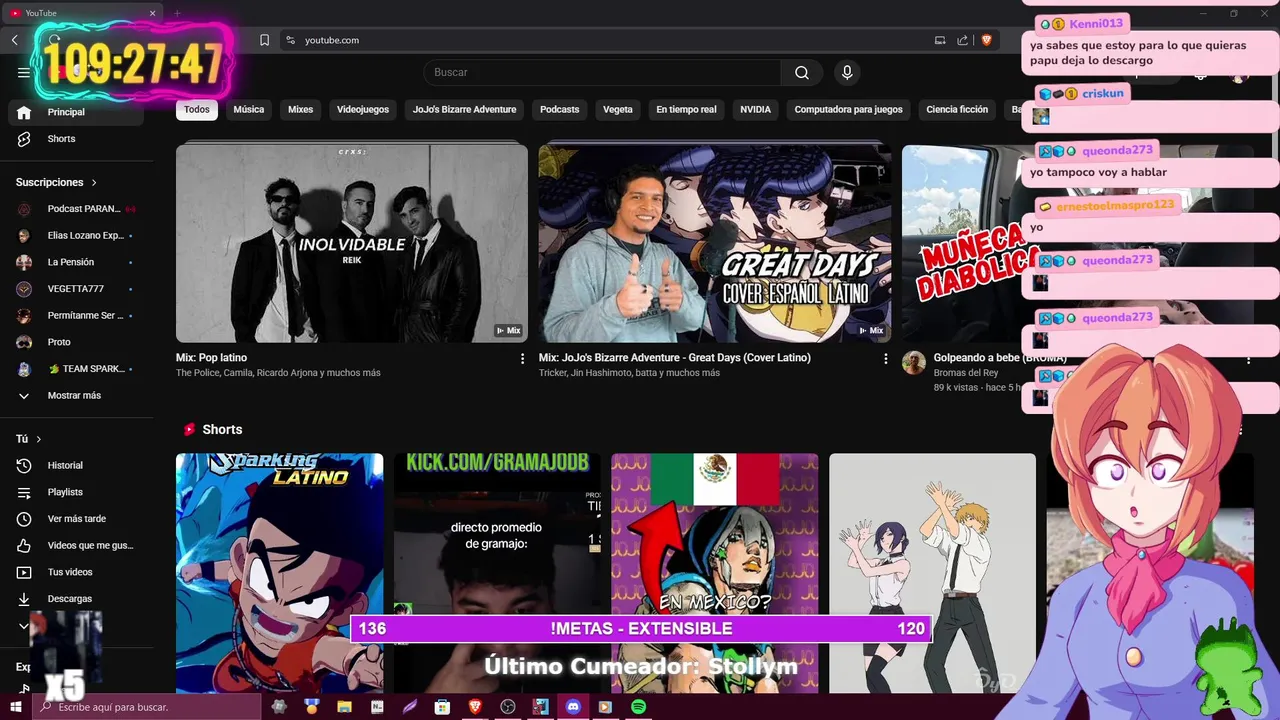Viewport: 1280px width, 720px height.
Task: Open TEAM SPARK... channel
Action: [x=76, y=369]
